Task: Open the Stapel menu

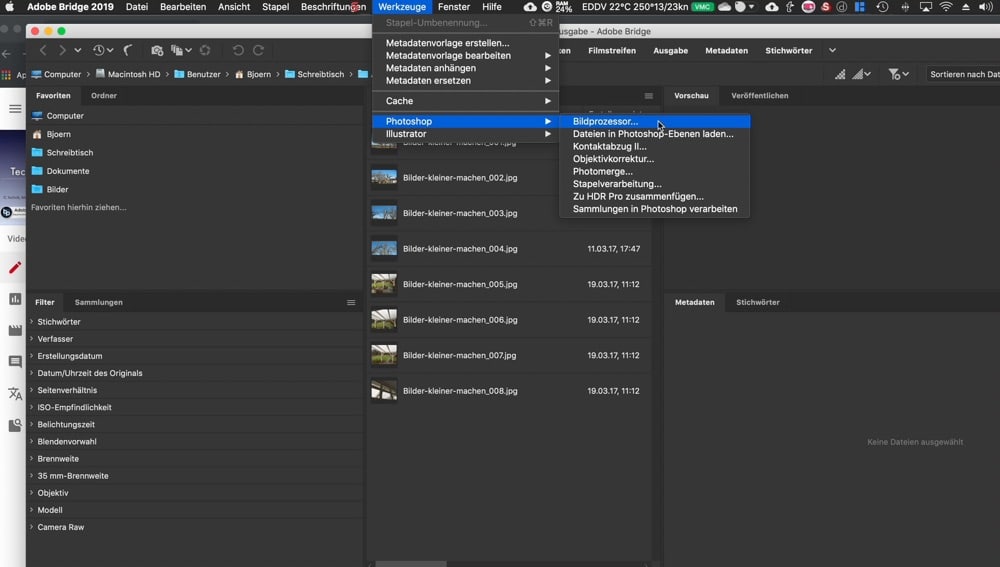Action: coord(276,7)
